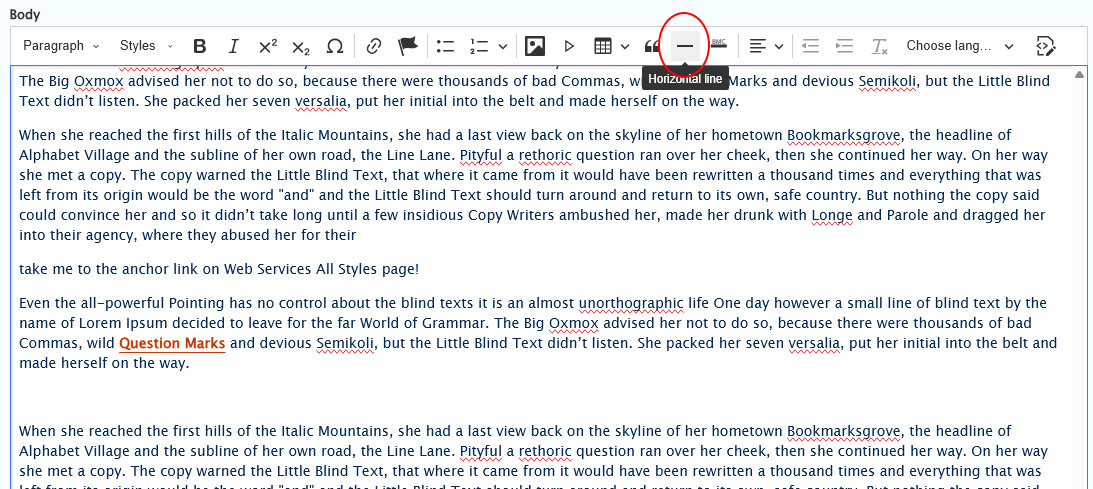Insert a bulleted list
This screenshot has height=489, width=1093.
coord(446,46)
